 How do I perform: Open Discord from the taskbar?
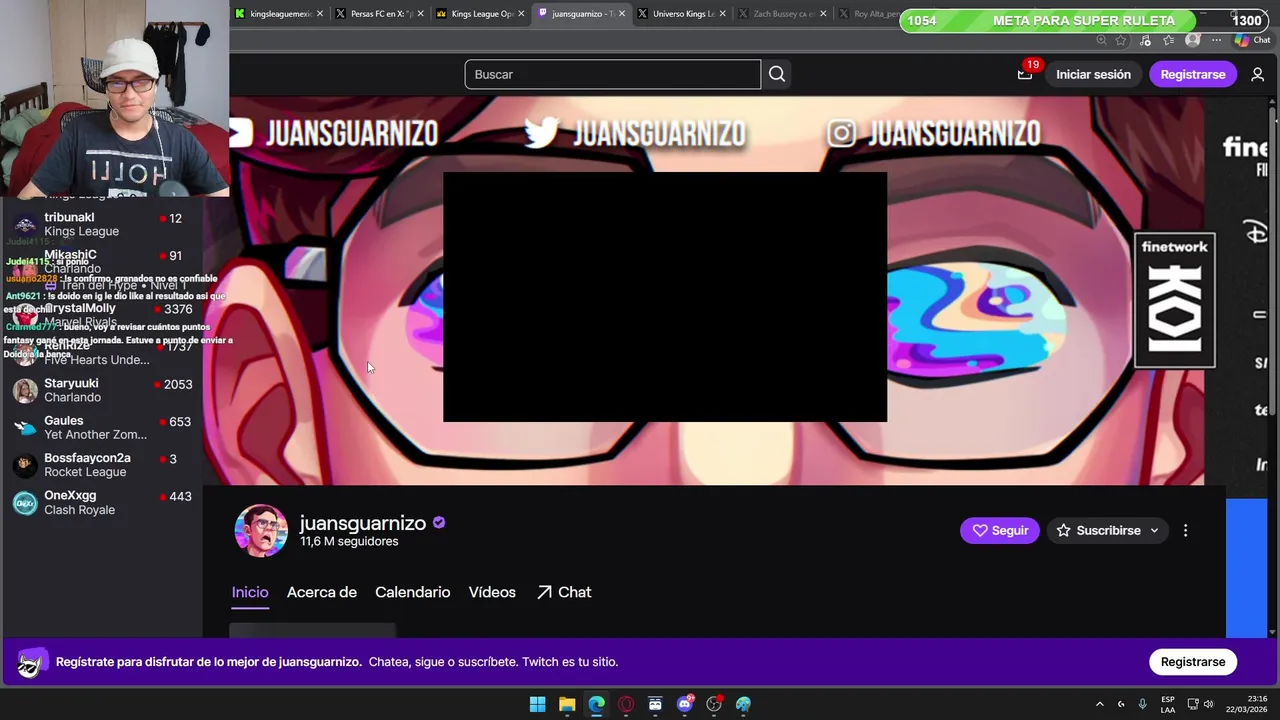(x=685, y=704)
